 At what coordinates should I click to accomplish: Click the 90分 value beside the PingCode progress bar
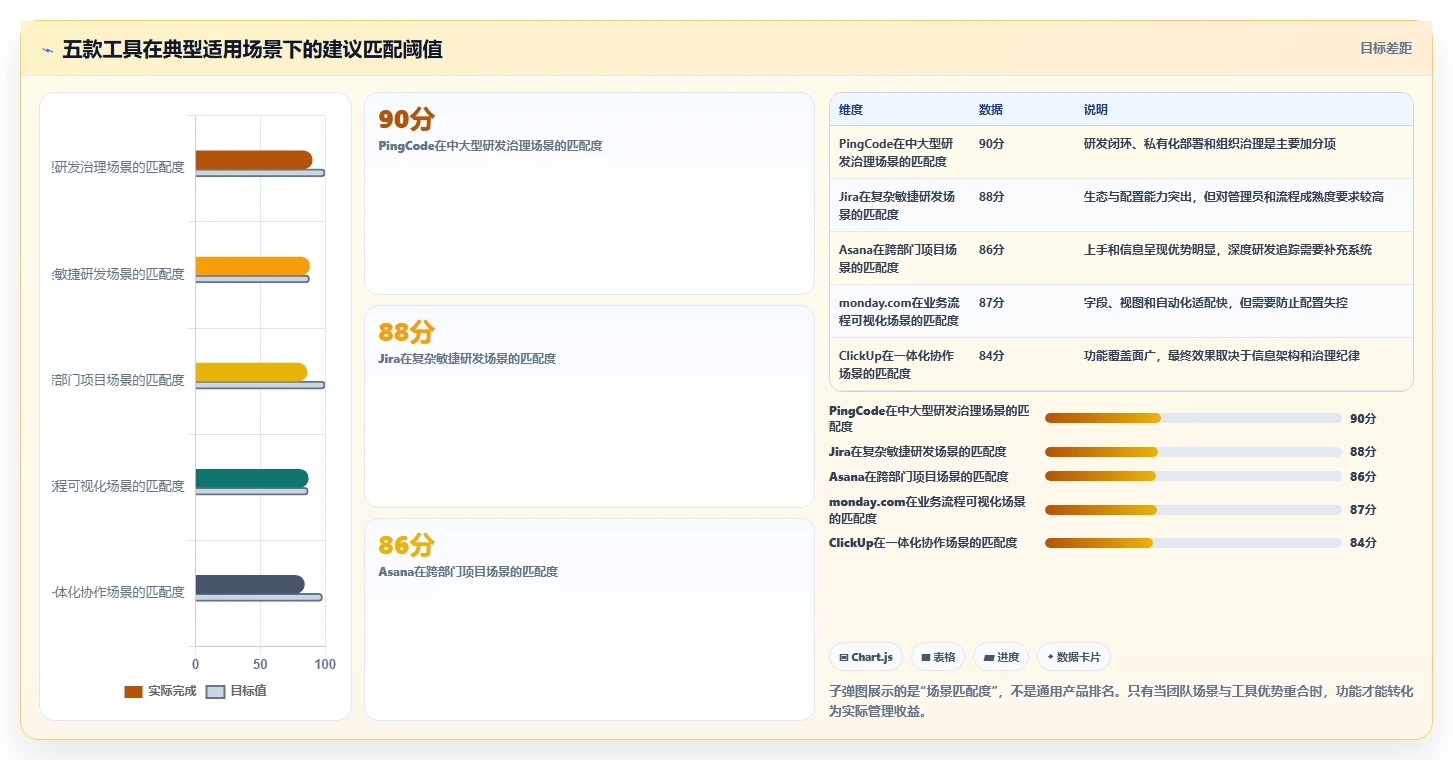pyautogui.click(x=1363, y=419)
